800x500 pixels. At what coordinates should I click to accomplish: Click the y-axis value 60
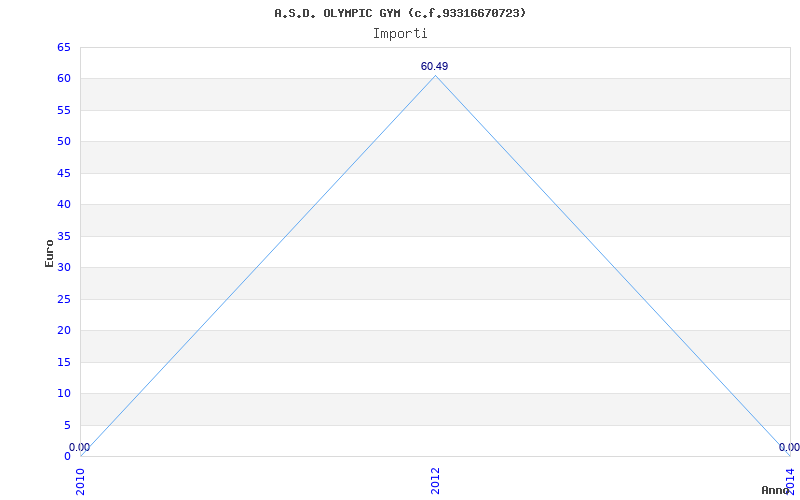tap(64, 79)
